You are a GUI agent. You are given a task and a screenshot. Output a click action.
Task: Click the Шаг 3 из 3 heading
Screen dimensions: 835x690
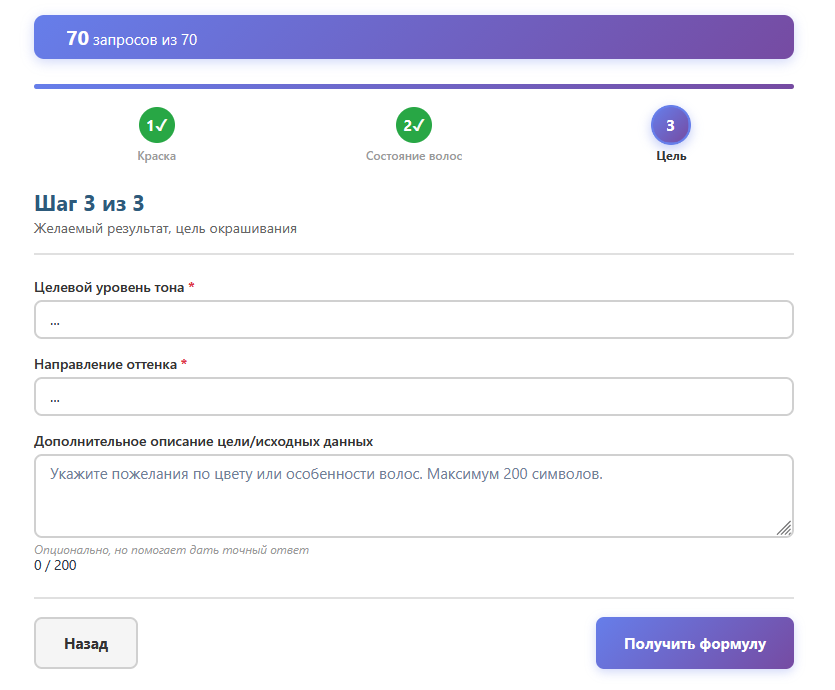(89, 203)
